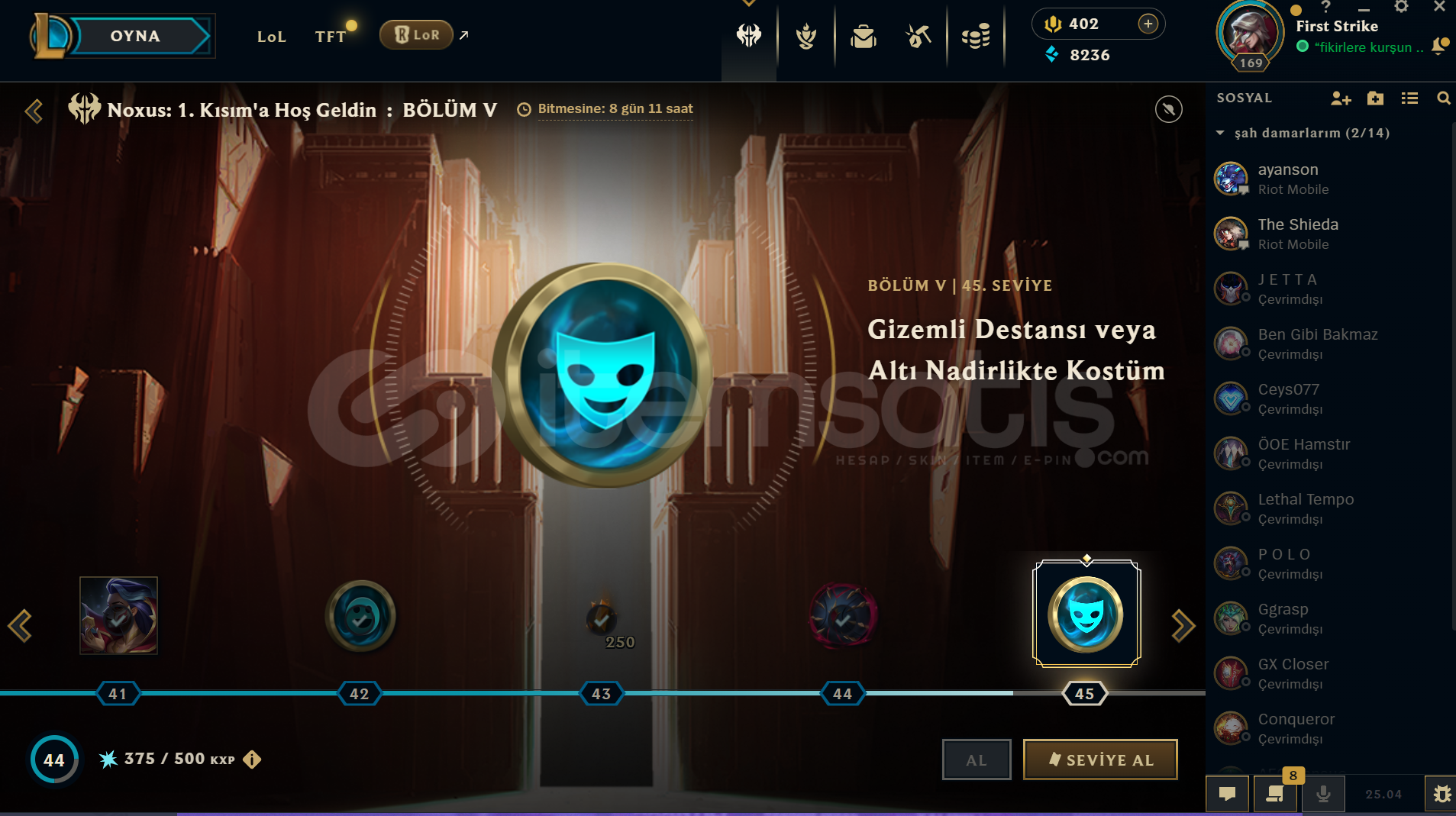1456x816 pixels.
Task: Switch to the LoL tab
Action: click(x=272, y=37)
